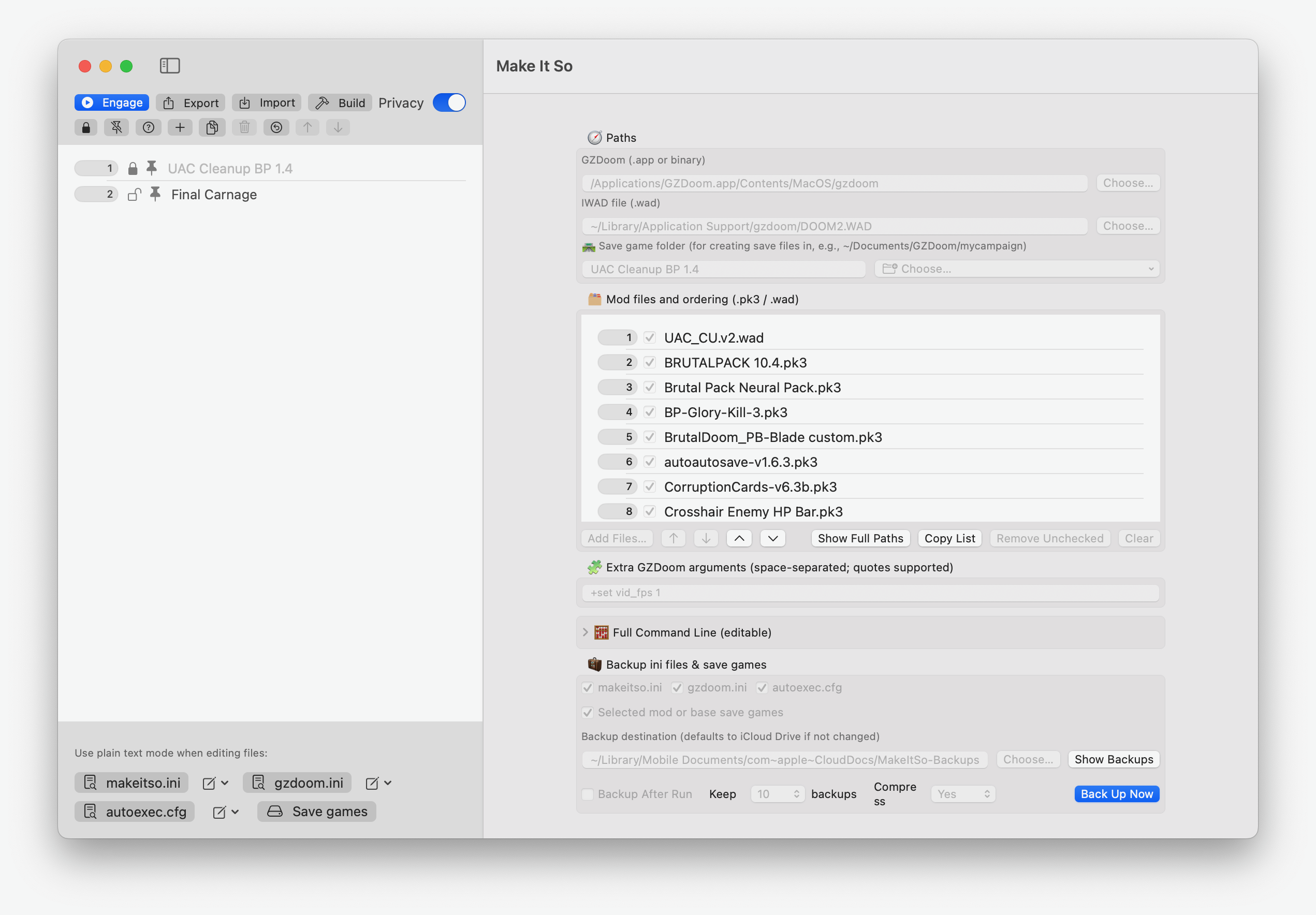Click lock icon on UAC Cleanup row
The image size is (1316, 915).
pyautogui.click(x=133, y=168)
